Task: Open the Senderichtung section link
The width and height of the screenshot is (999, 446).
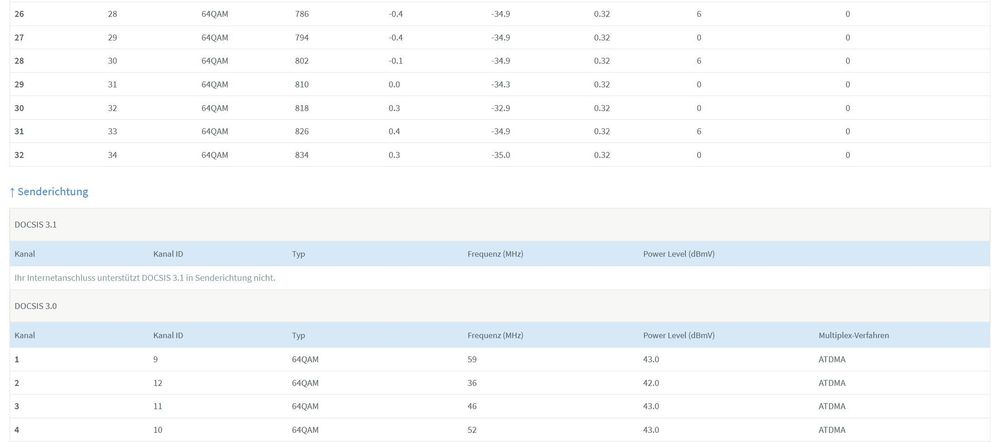Action: 49,191
